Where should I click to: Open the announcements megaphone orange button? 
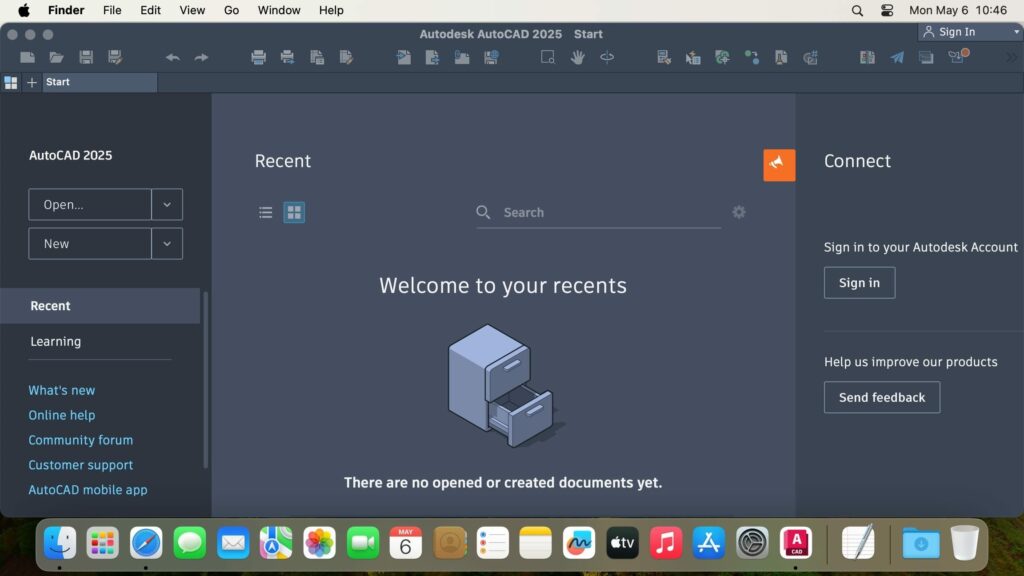779,165
